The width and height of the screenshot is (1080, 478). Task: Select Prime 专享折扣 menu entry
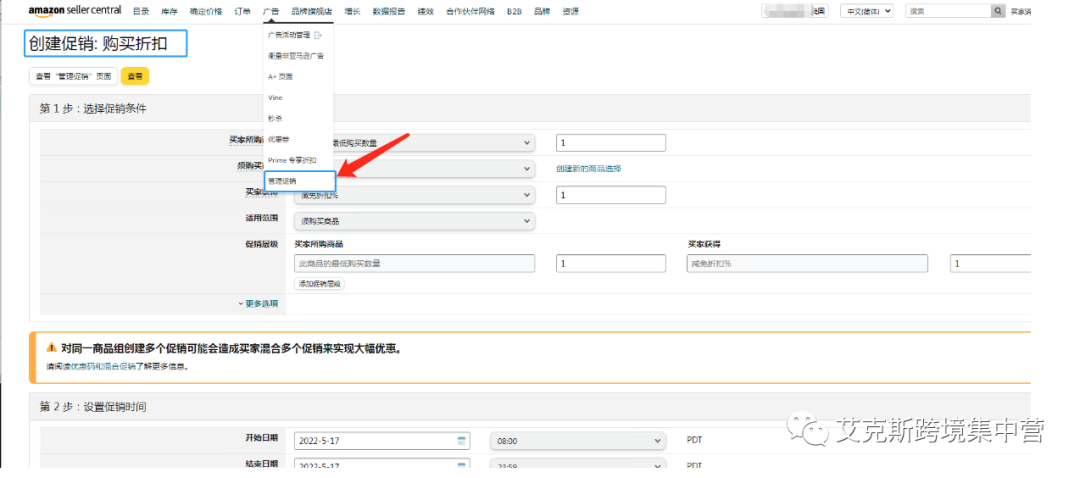292,160
